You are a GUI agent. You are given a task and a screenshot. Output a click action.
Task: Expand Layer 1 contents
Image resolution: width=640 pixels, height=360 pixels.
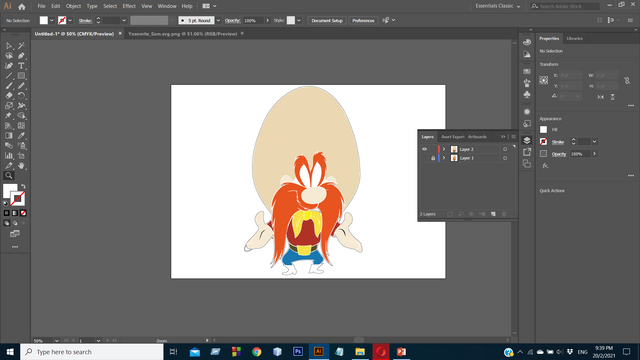pyautogui.click(x=444, y=158)
